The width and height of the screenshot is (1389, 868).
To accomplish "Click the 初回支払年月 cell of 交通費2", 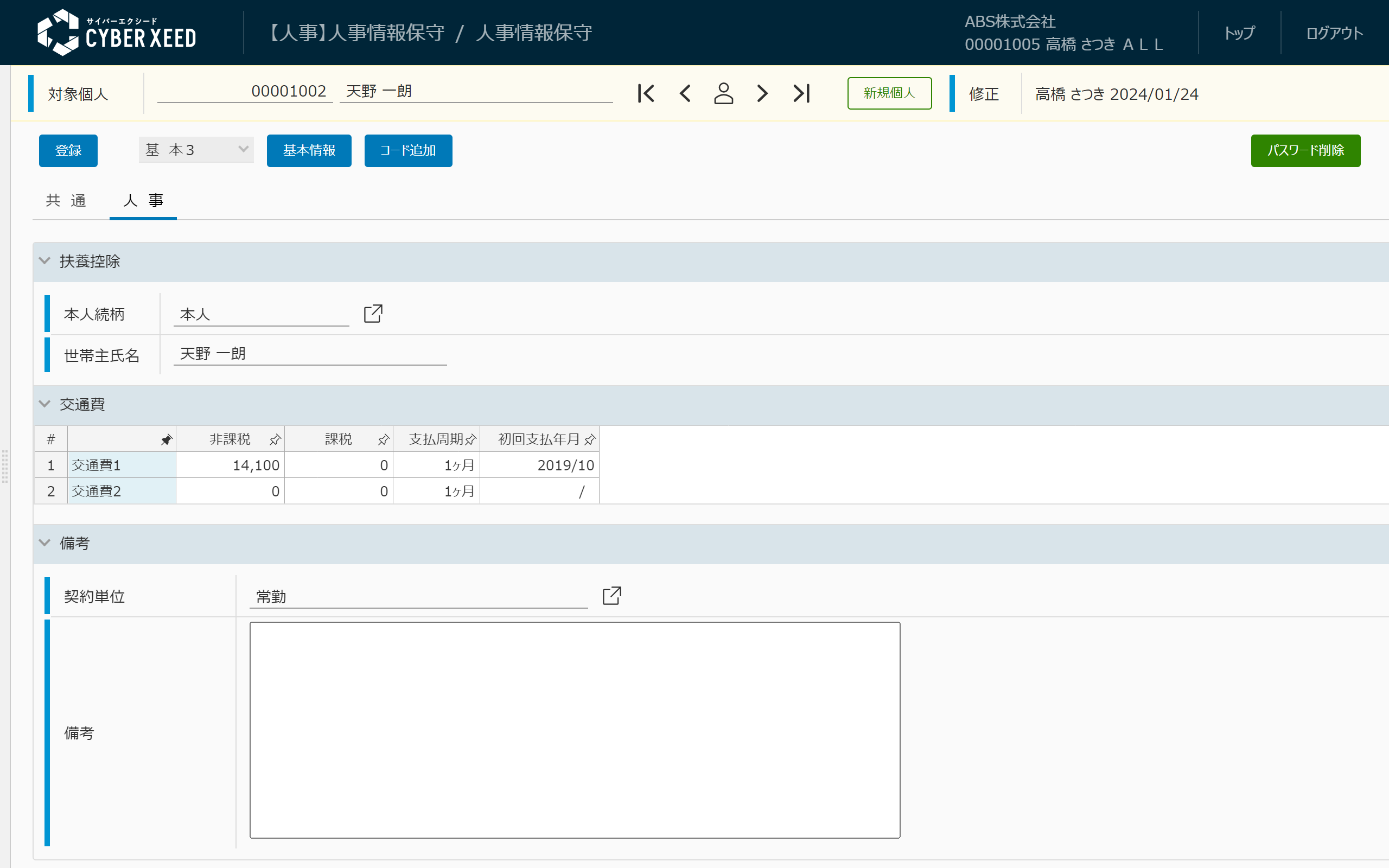I will pyautogui.click(x=539, y=492).
